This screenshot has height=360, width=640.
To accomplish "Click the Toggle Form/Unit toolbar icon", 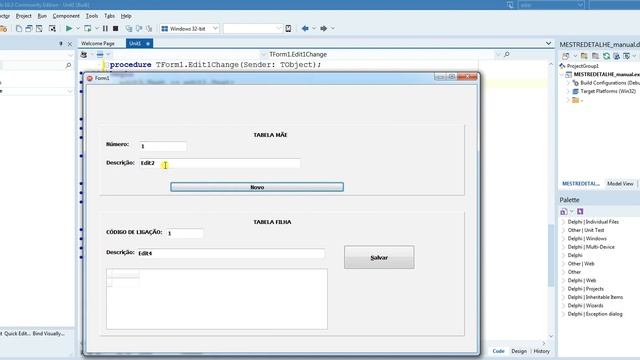I will coord(52,28).
